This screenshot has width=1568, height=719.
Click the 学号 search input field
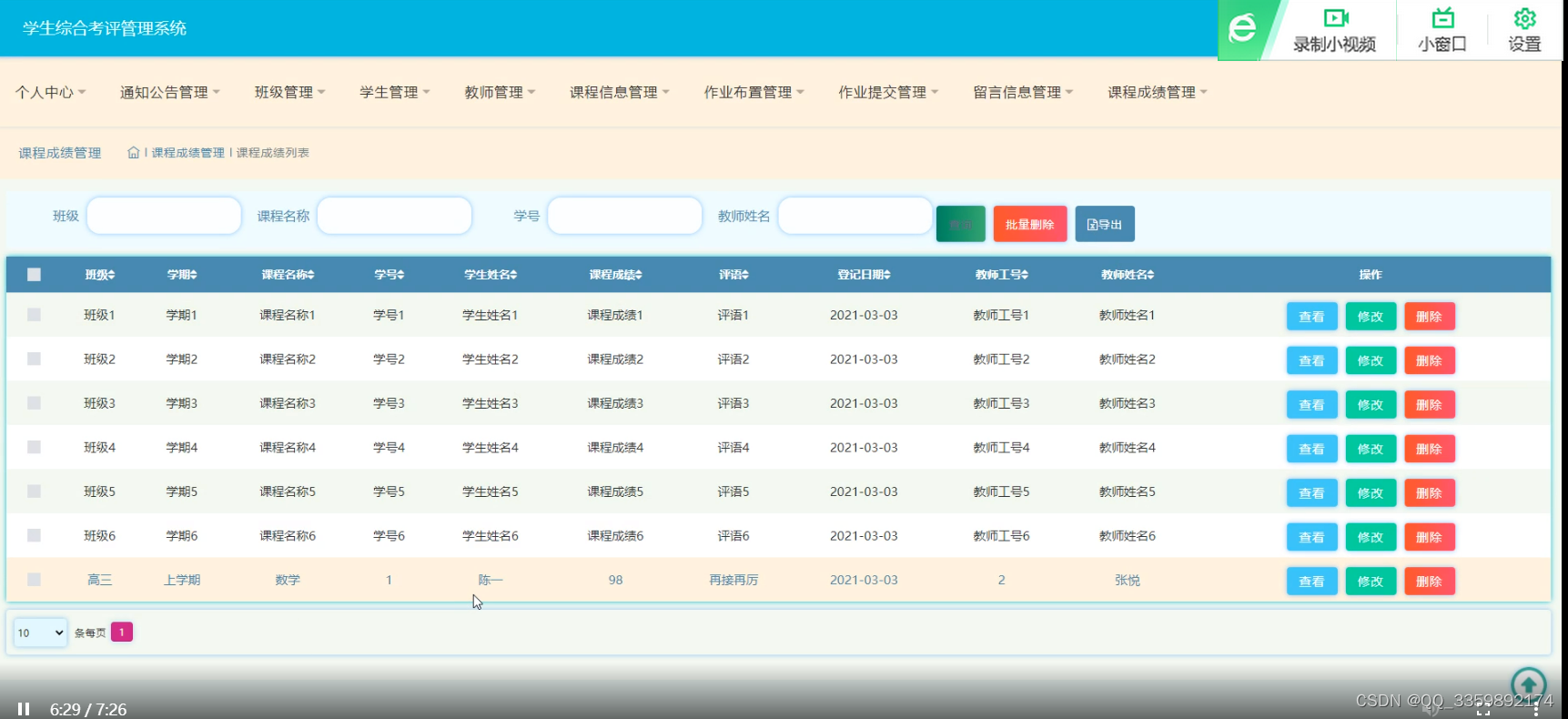(x=624, y=216)
